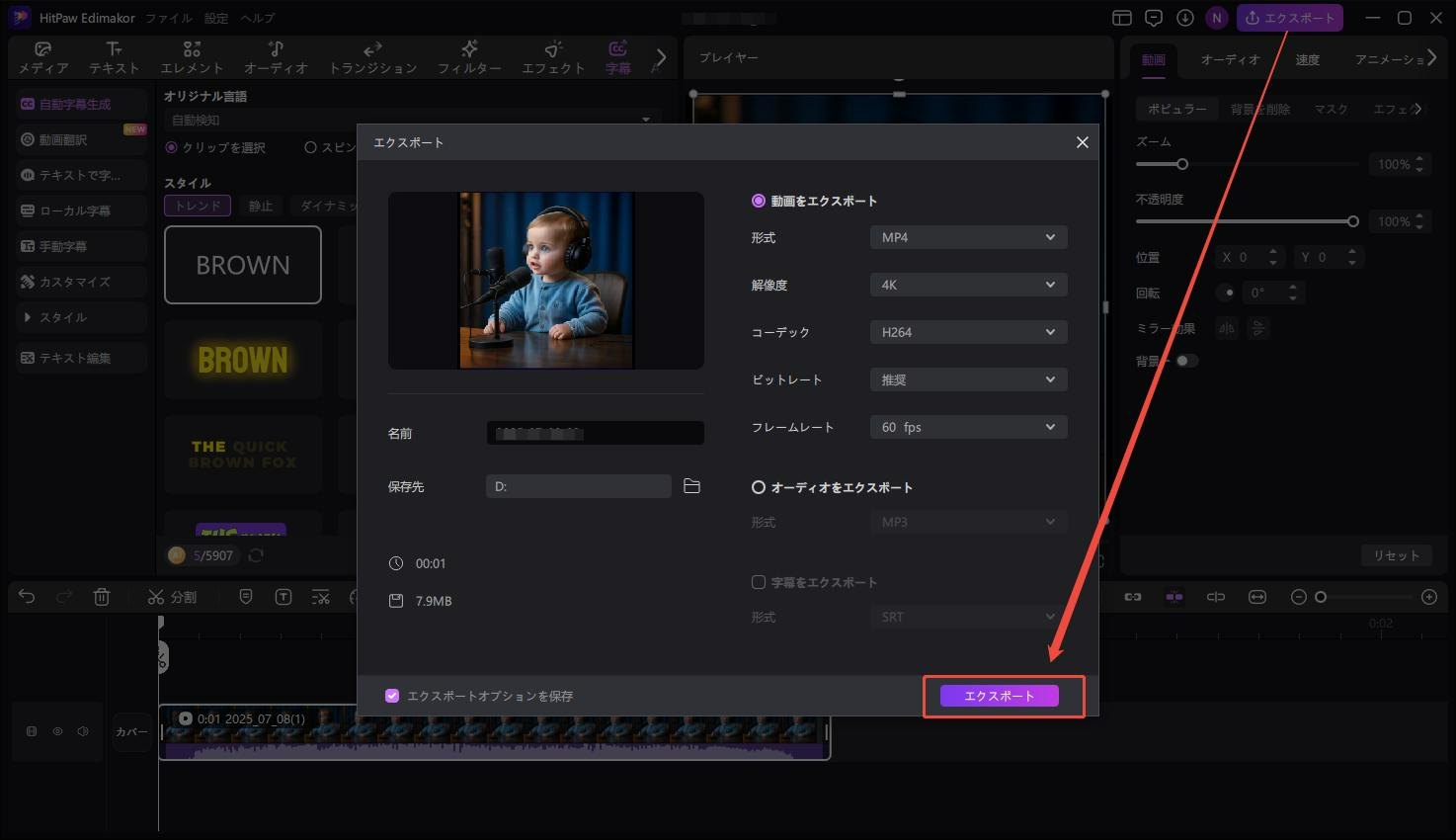Click the purple エクスポート button in dialog
The image size is (1456, 840).
tap(999, 696)
